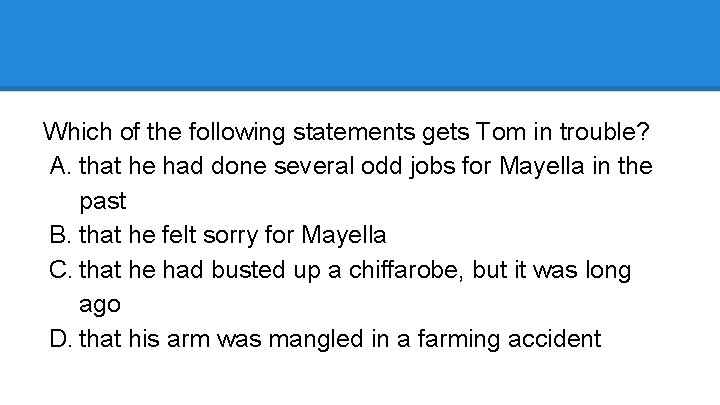Click the blank white area below option D
This screenshot has width=720, height=405.
tap(360, 379)
